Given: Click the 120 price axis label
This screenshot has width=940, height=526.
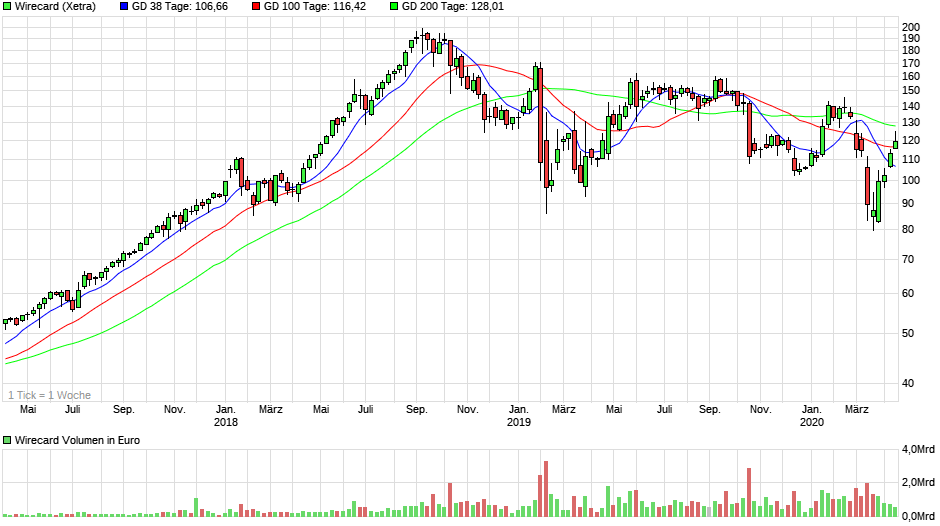Looking at the screenshot, I should pyautogui.click(x=911, y=140).
